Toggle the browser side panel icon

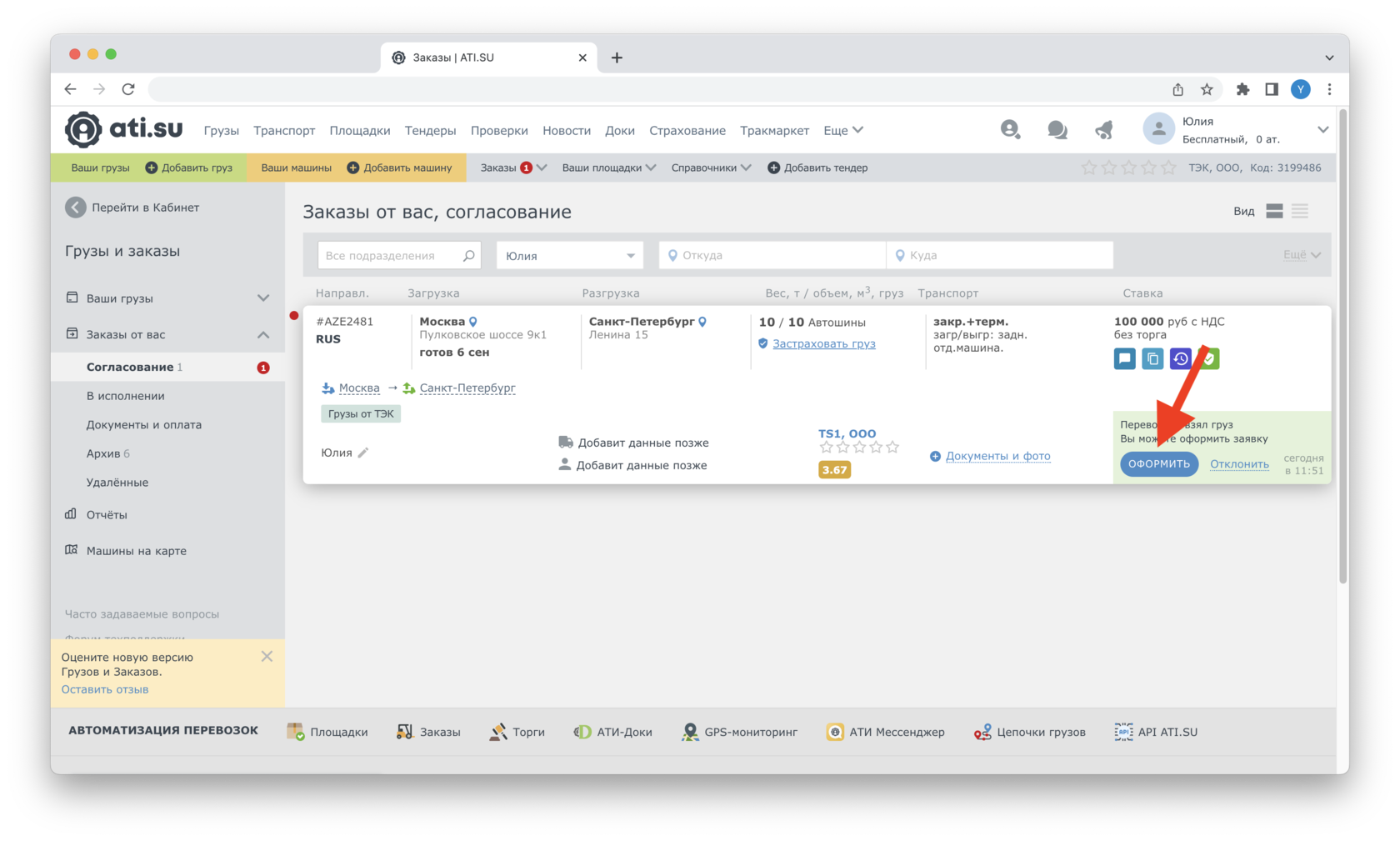(x=1272, y=89)
